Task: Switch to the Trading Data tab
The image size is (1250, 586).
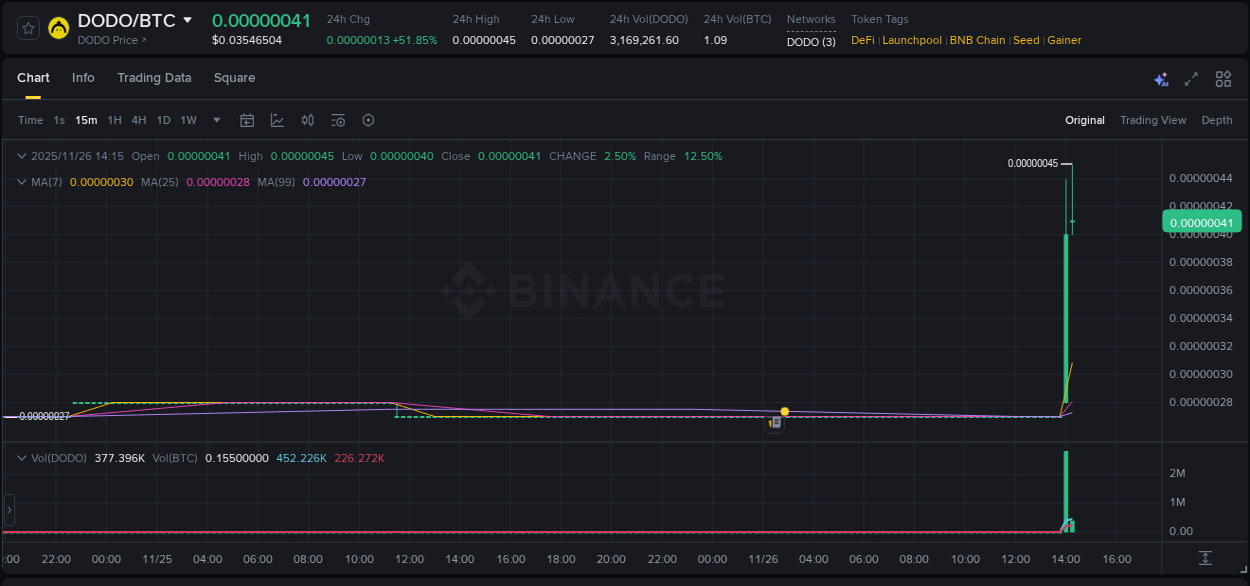Action: (x=154, y=78)
